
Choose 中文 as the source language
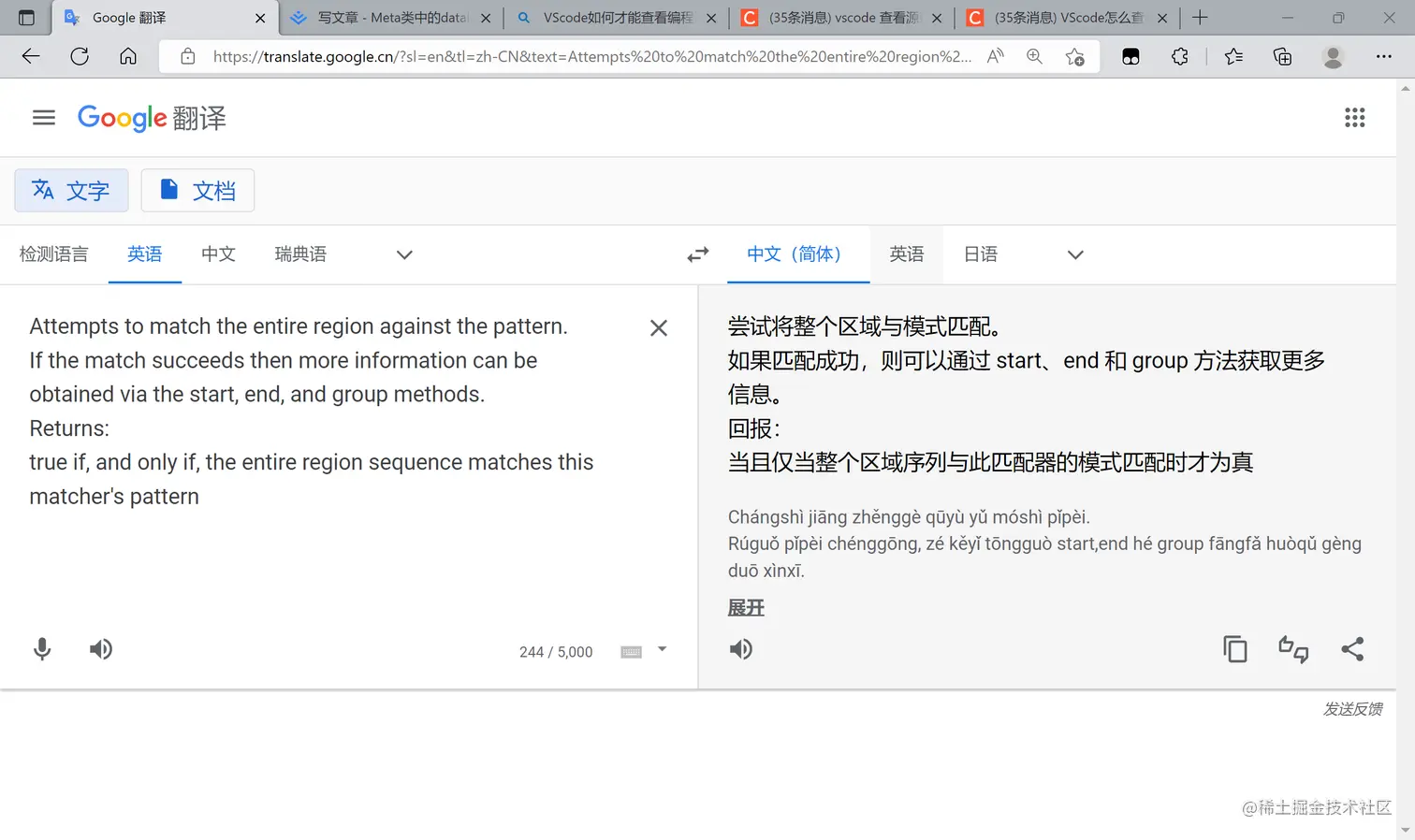pos(218,254)
